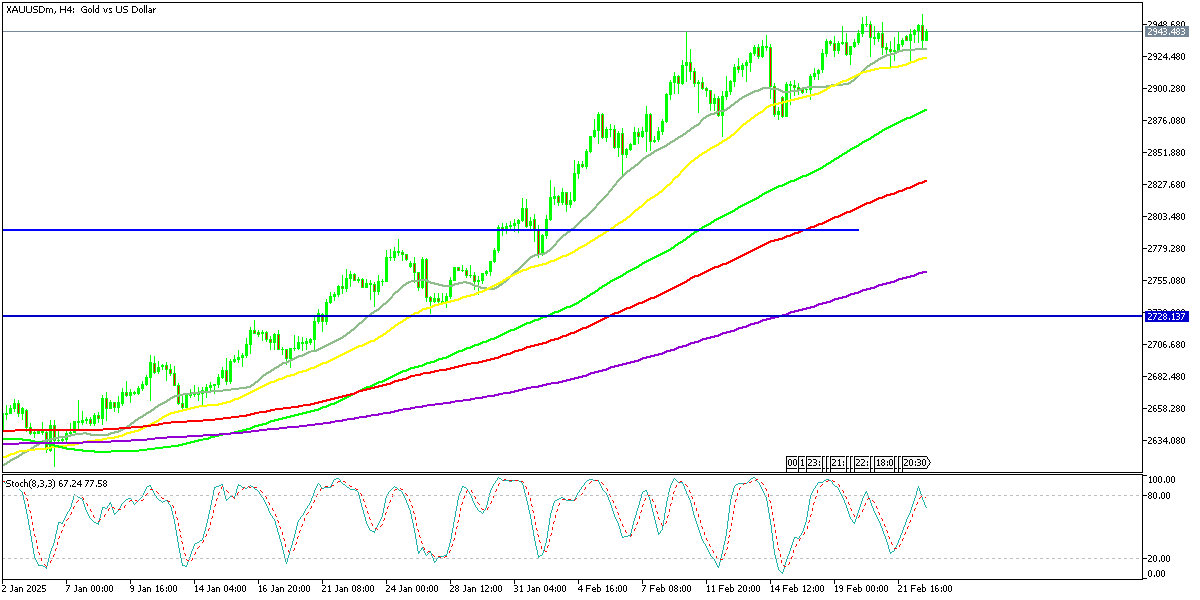Select the 21: event marker flag

point(836,463)
